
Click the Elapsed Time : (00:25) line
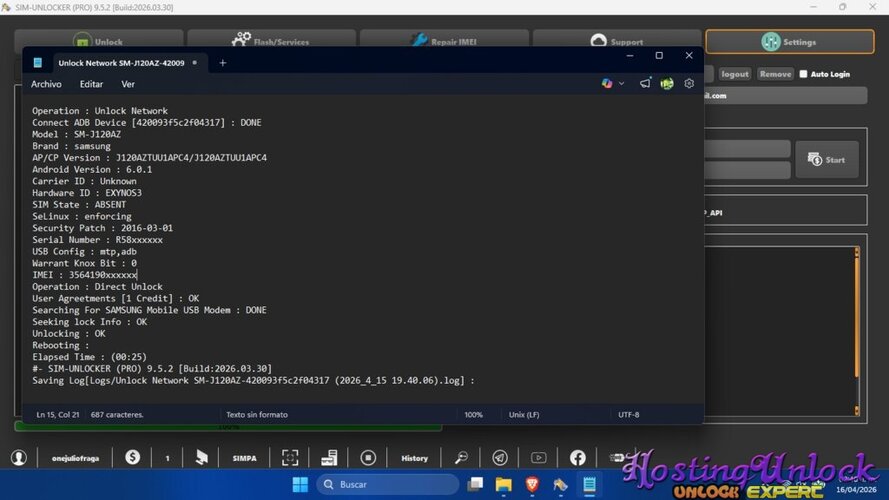pos(90,357)
